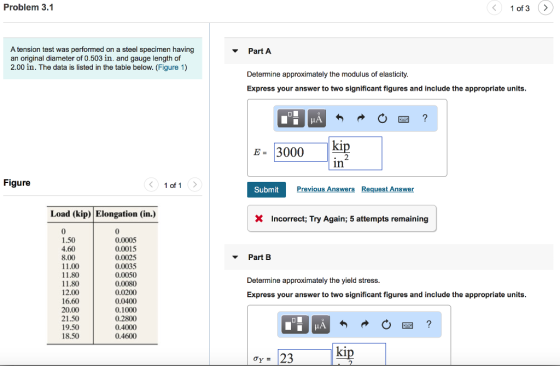Click the '1 of 3' problem counter
The width and height of the screenshot is (560, 366).
(x=520, y=8)
